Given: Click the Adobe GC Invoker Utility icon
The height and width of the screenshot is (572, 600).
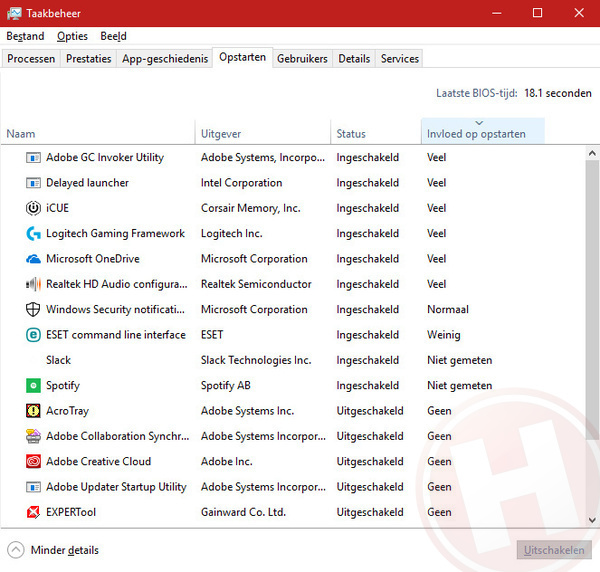Looking at the screenshot, I should tap(33, 158).
